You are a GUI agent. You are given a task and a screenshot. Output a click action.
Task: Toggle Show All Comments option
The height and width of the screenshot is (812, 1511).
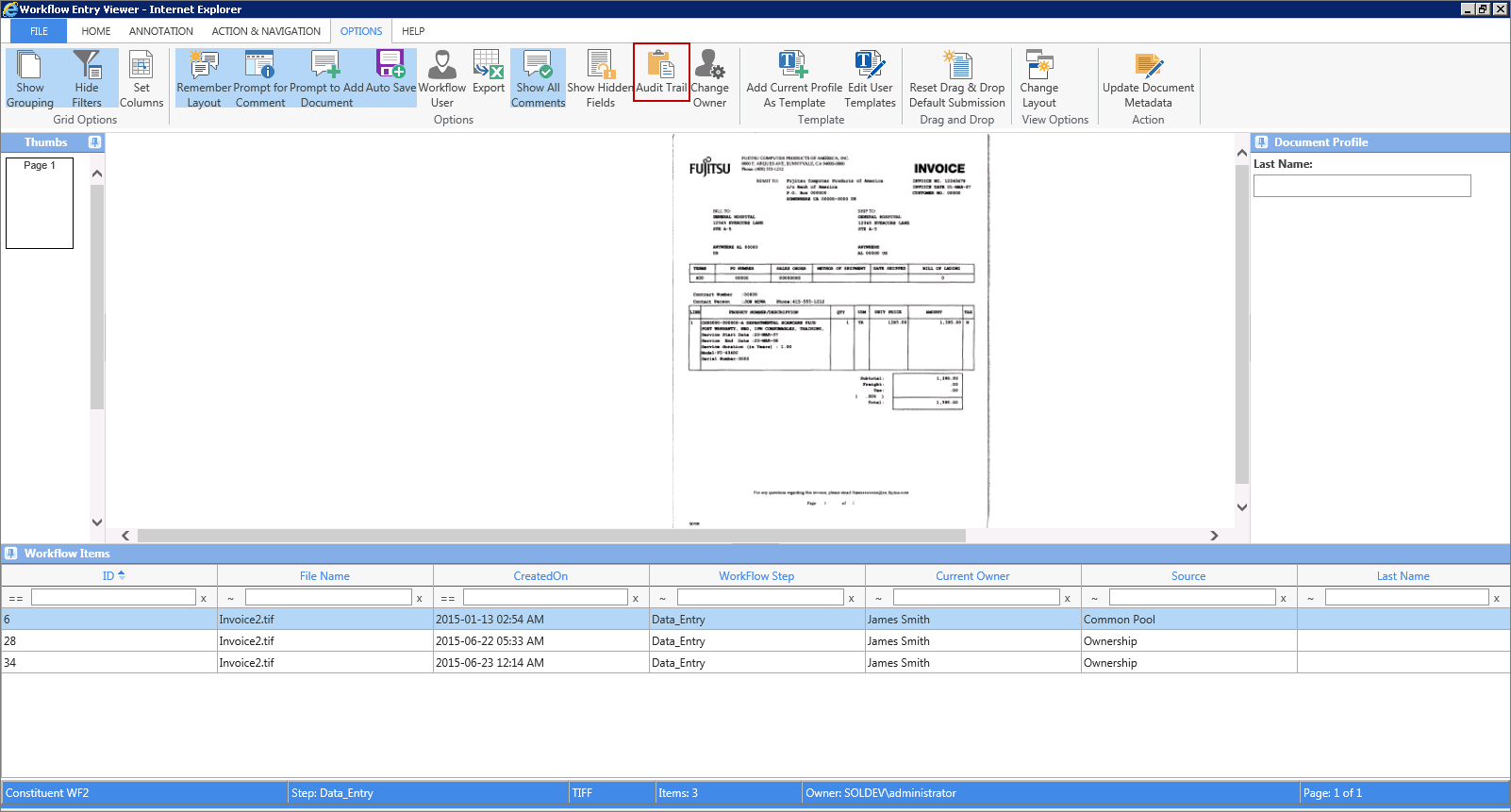point(538,79)
